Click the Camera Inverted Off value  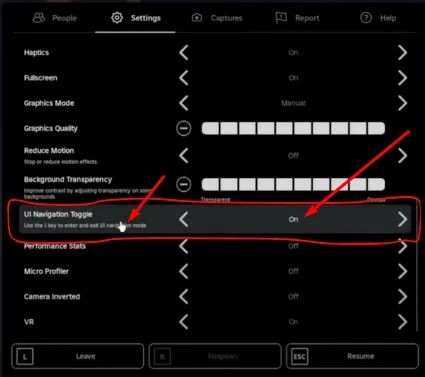293,297
